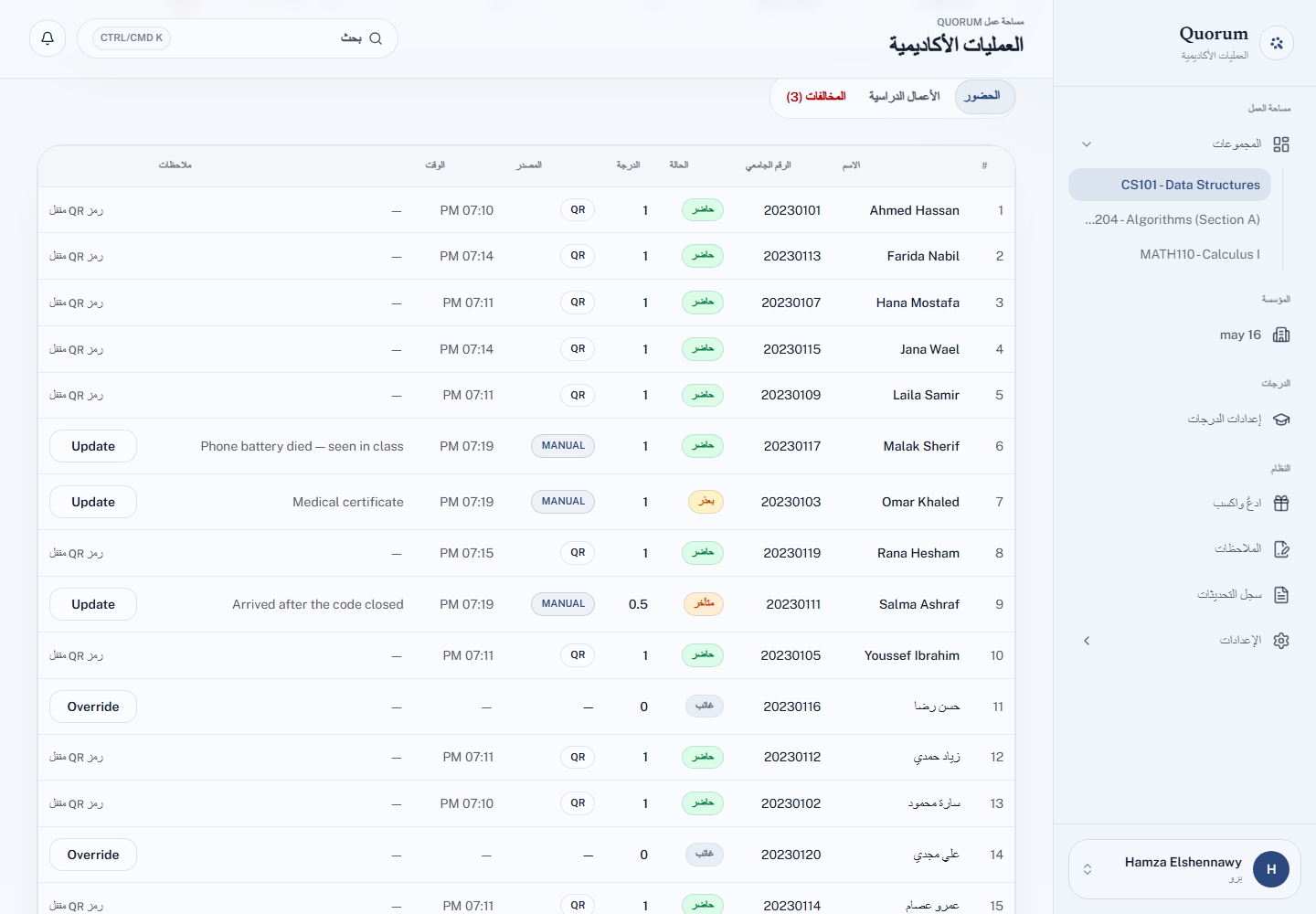Open the المخالفات (3) tab

816,96
